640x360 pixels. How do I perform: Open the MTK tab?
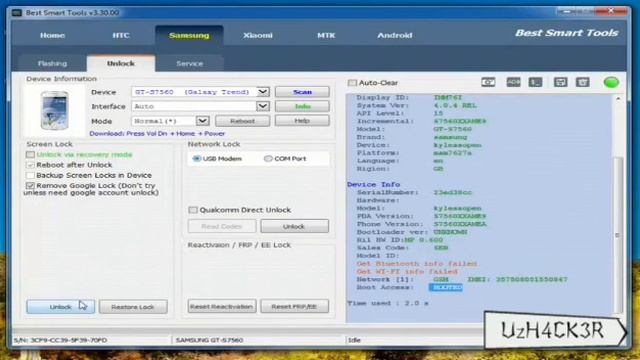click(x=326, y=36)
